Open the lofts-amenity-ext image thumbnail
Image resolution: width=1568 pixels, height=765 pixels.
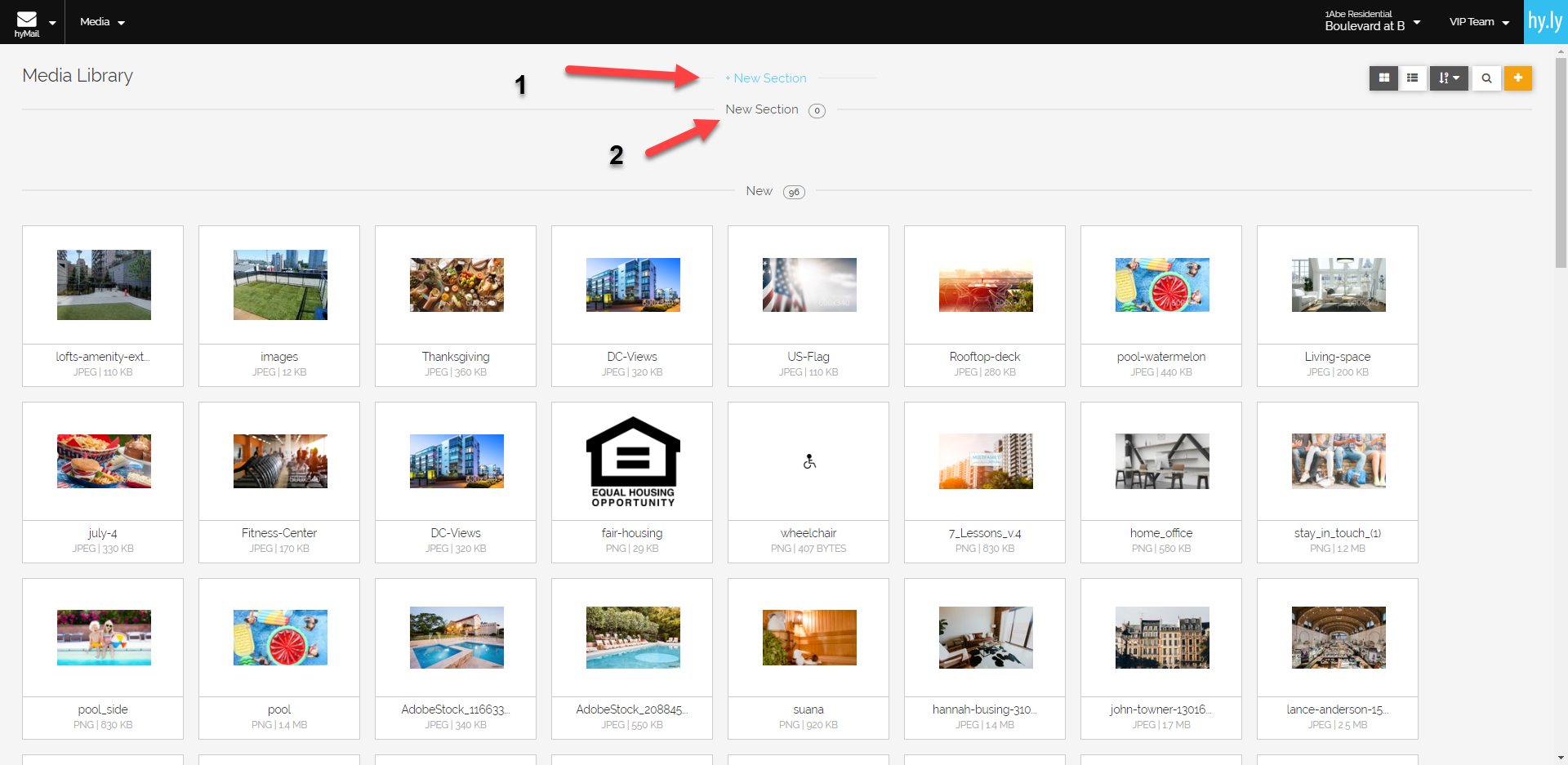click(x=104, y=284)
